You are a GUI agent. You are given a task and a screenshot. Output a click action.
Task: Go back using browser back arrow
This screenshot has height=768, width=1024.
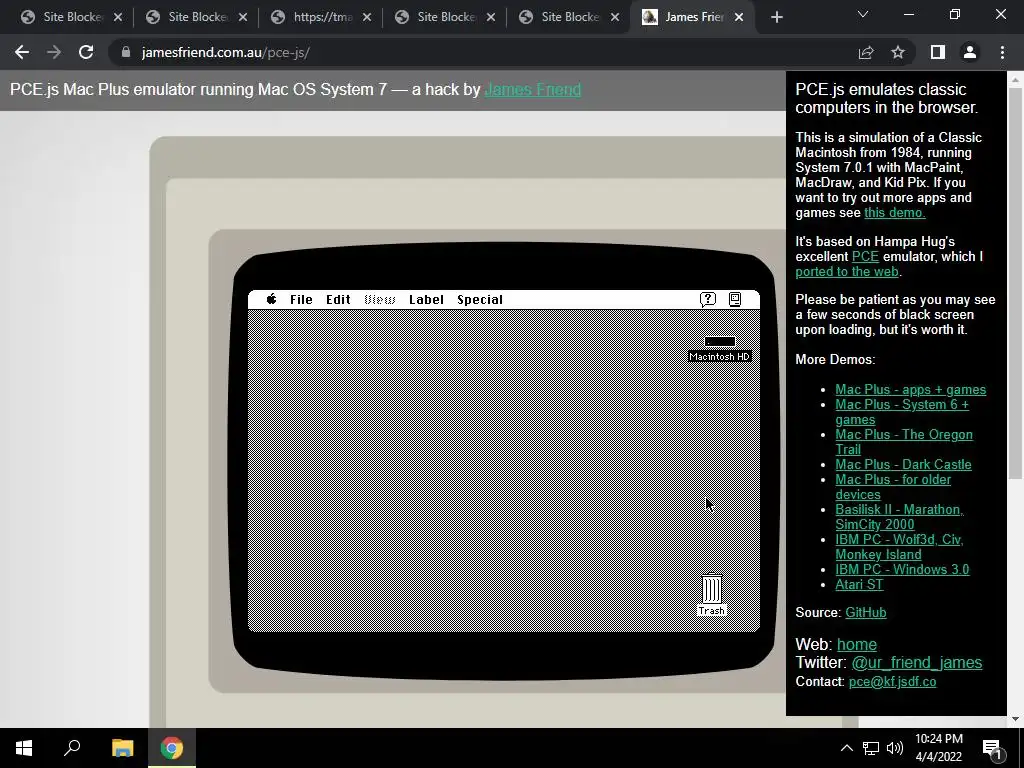[x=22, y=52]
